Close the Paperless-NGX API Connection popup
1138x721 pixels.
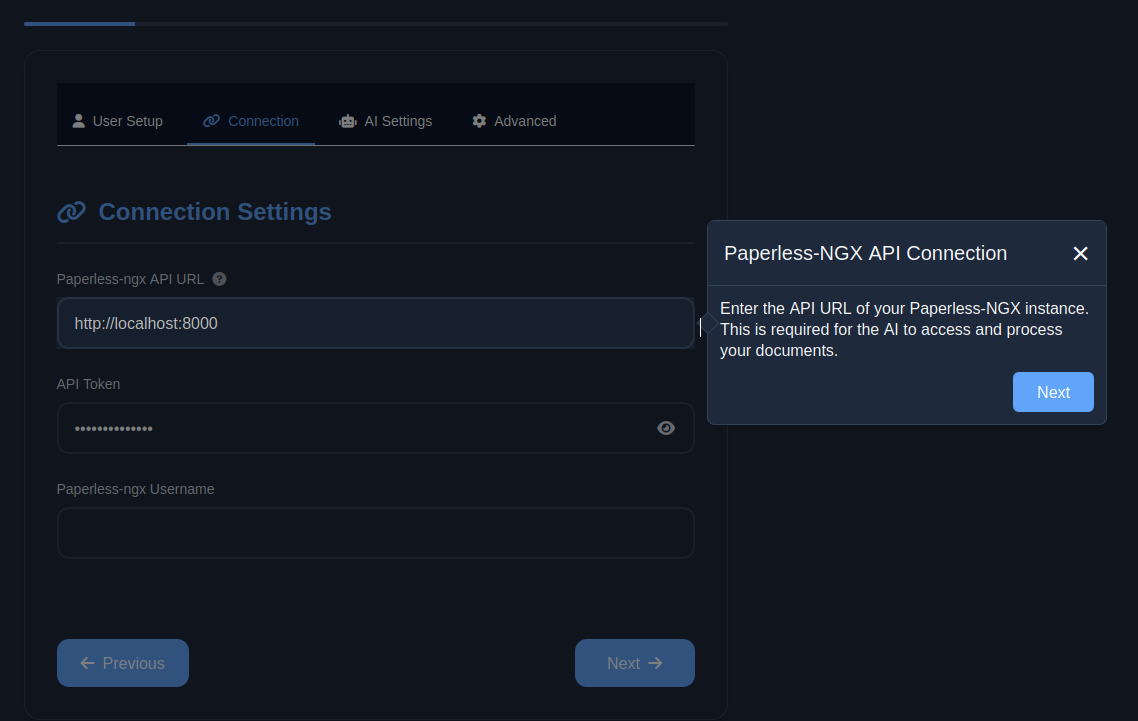1080,254
